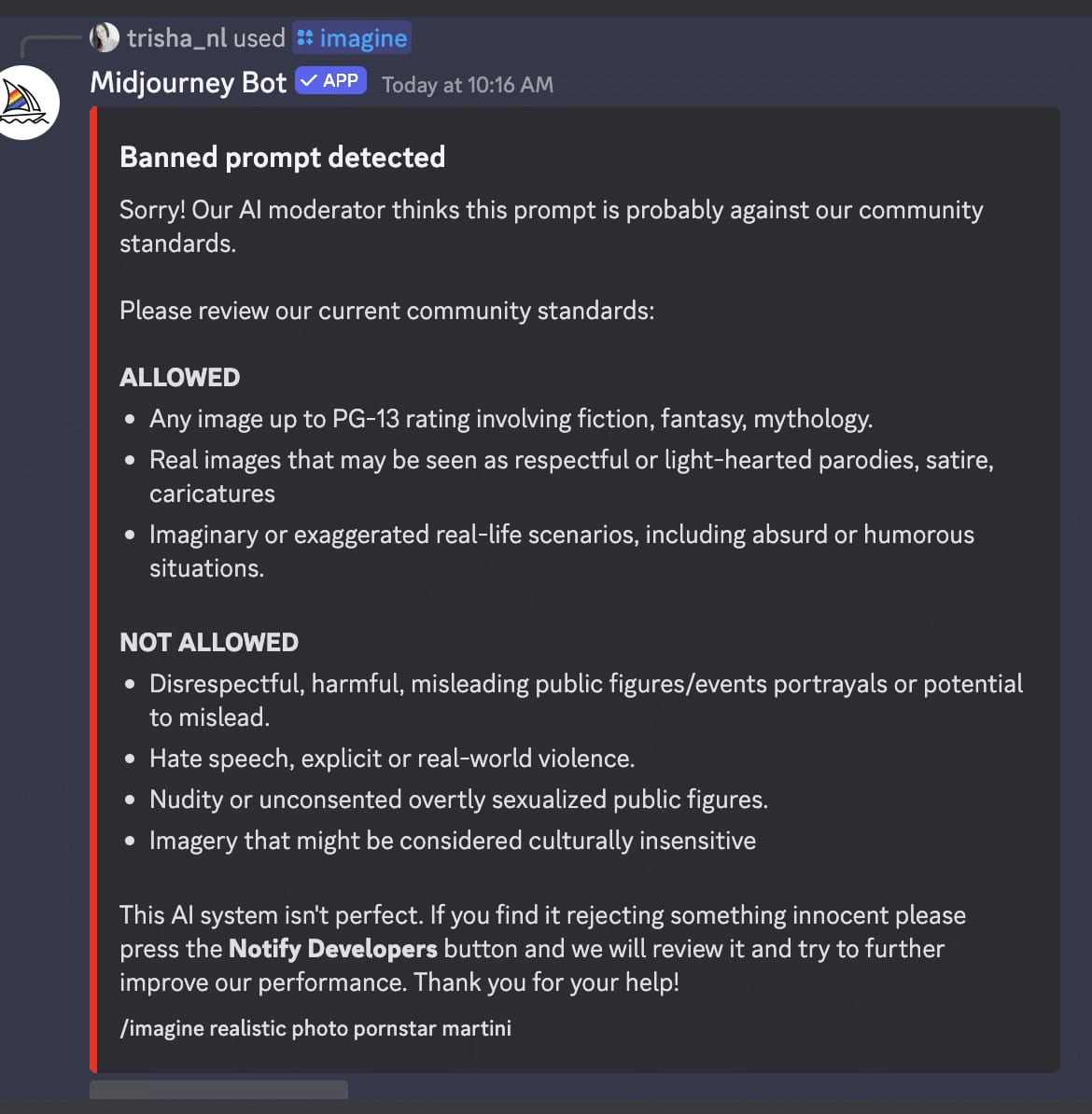Open trisha_nl's small profile avatar

[x=105, y=37]
